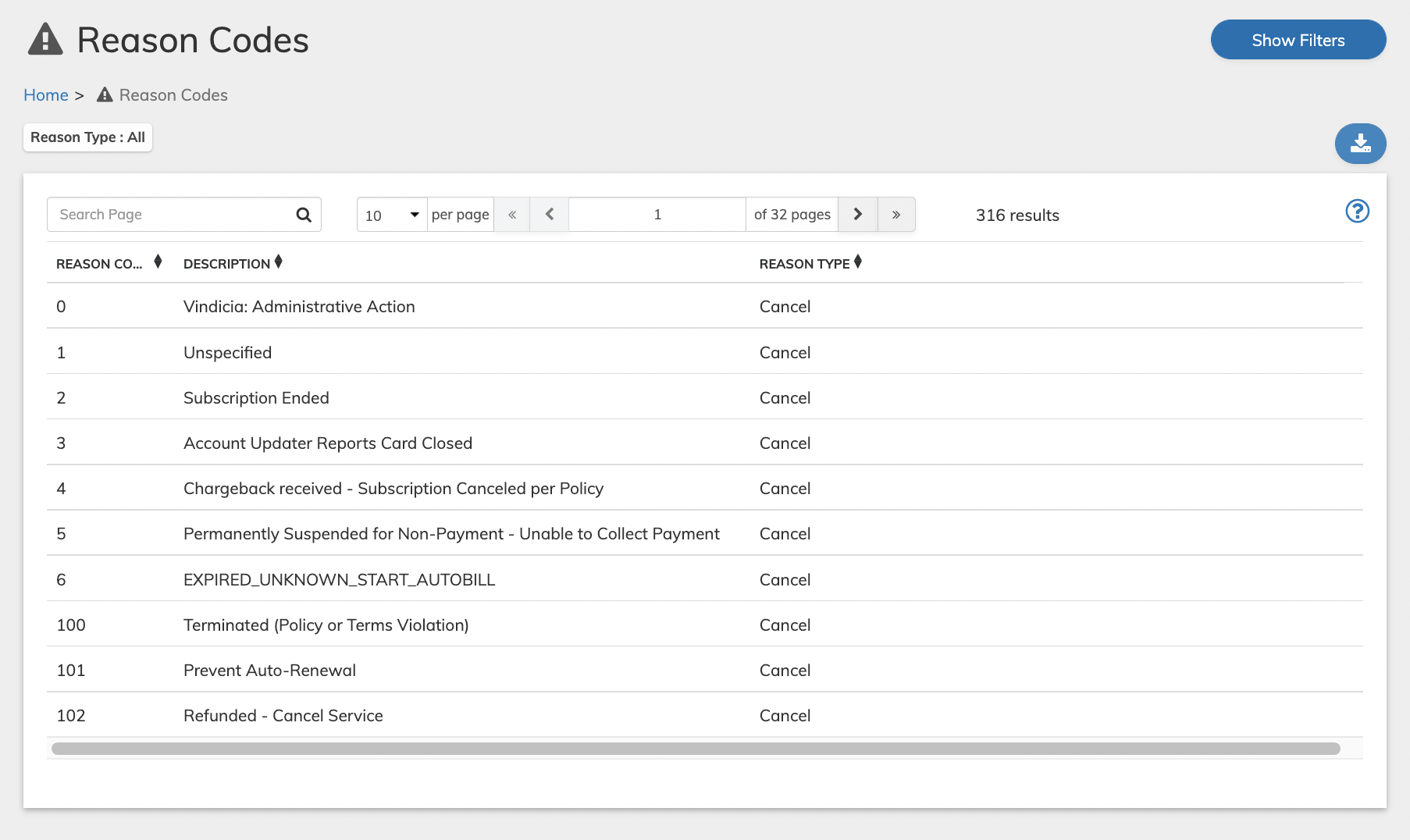The image size is (1410, 840).
Task: Jump to first page double arrow
Action: click(512, 214)
